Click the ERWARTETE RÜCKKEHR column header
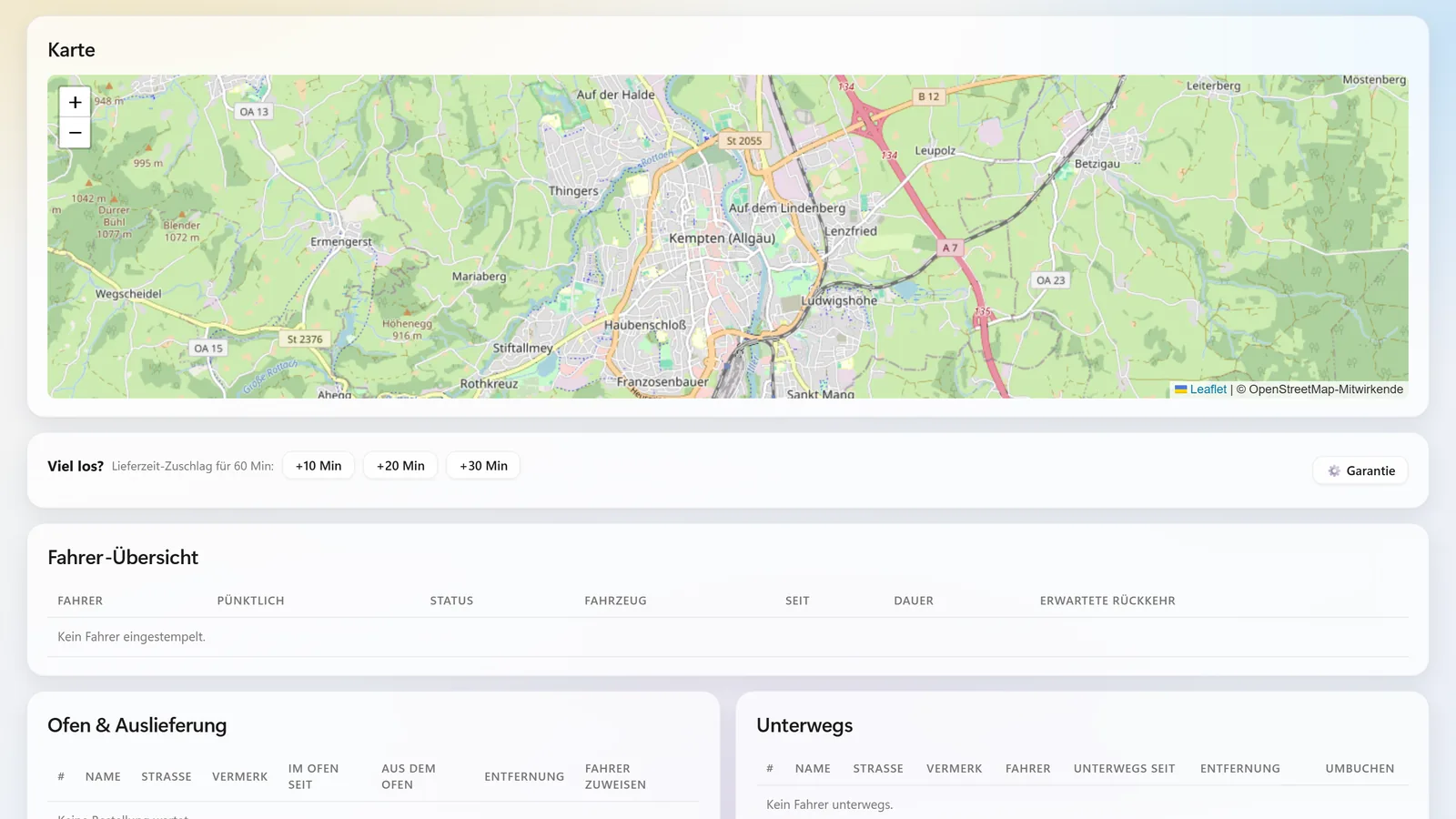This screenshot has height=819, width=1456. tap(1107, 601)
